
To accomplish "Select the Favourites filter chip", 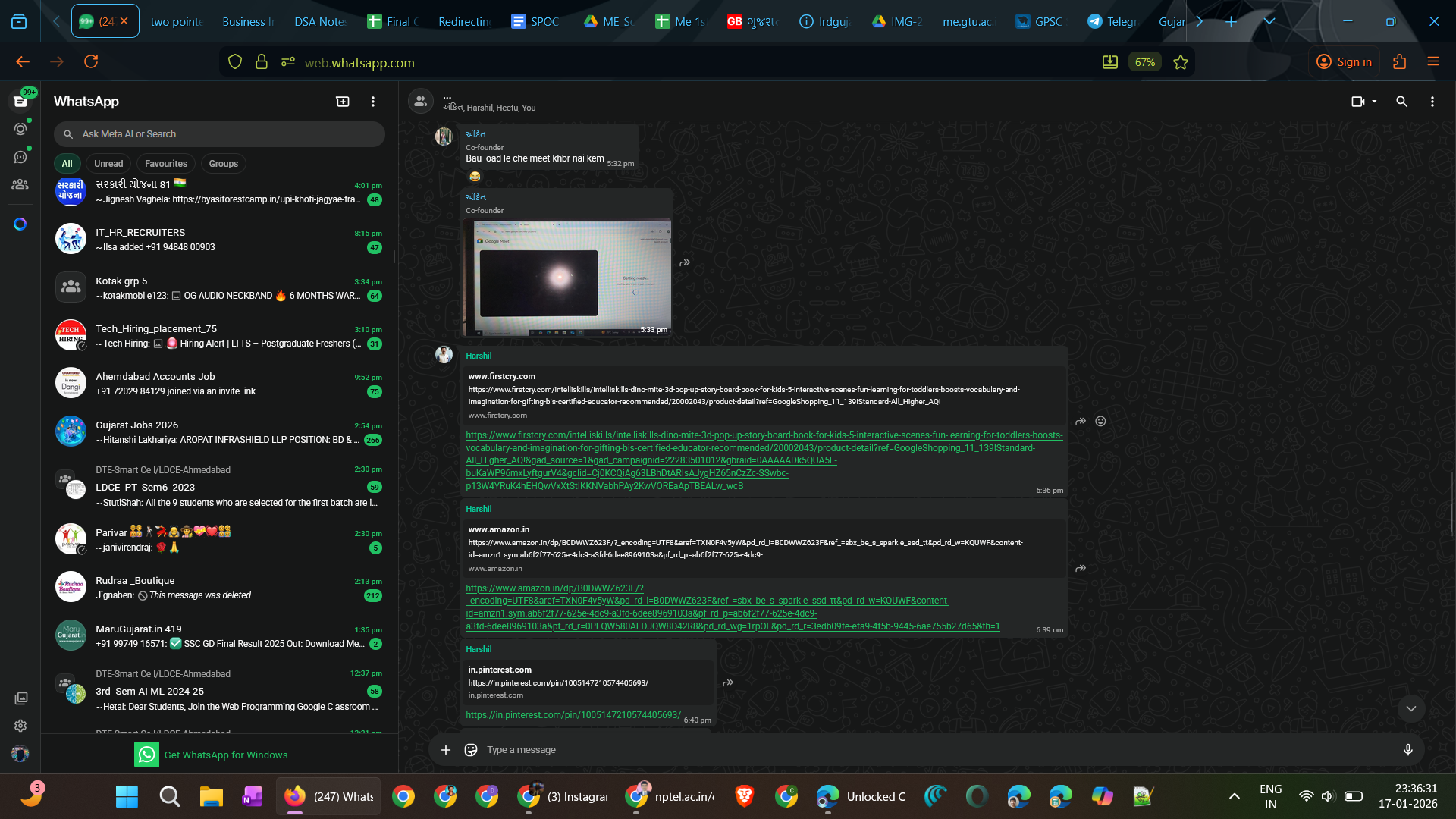I will click(165, 164).
